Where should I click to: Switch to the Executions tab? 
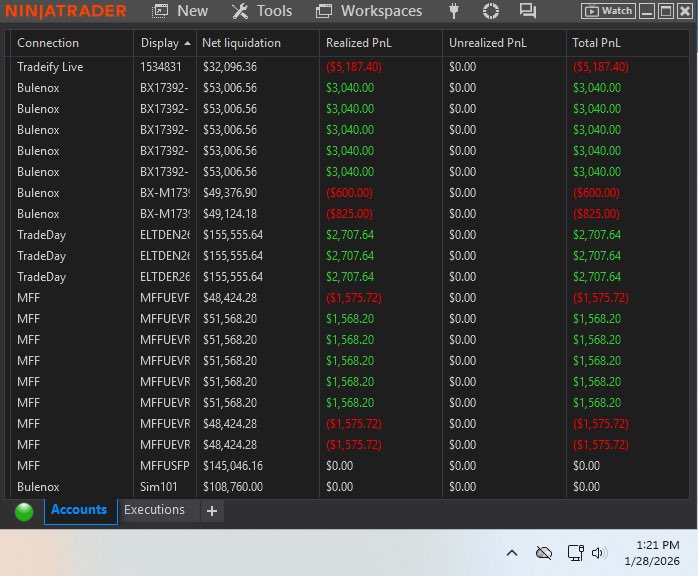[154, 510]
